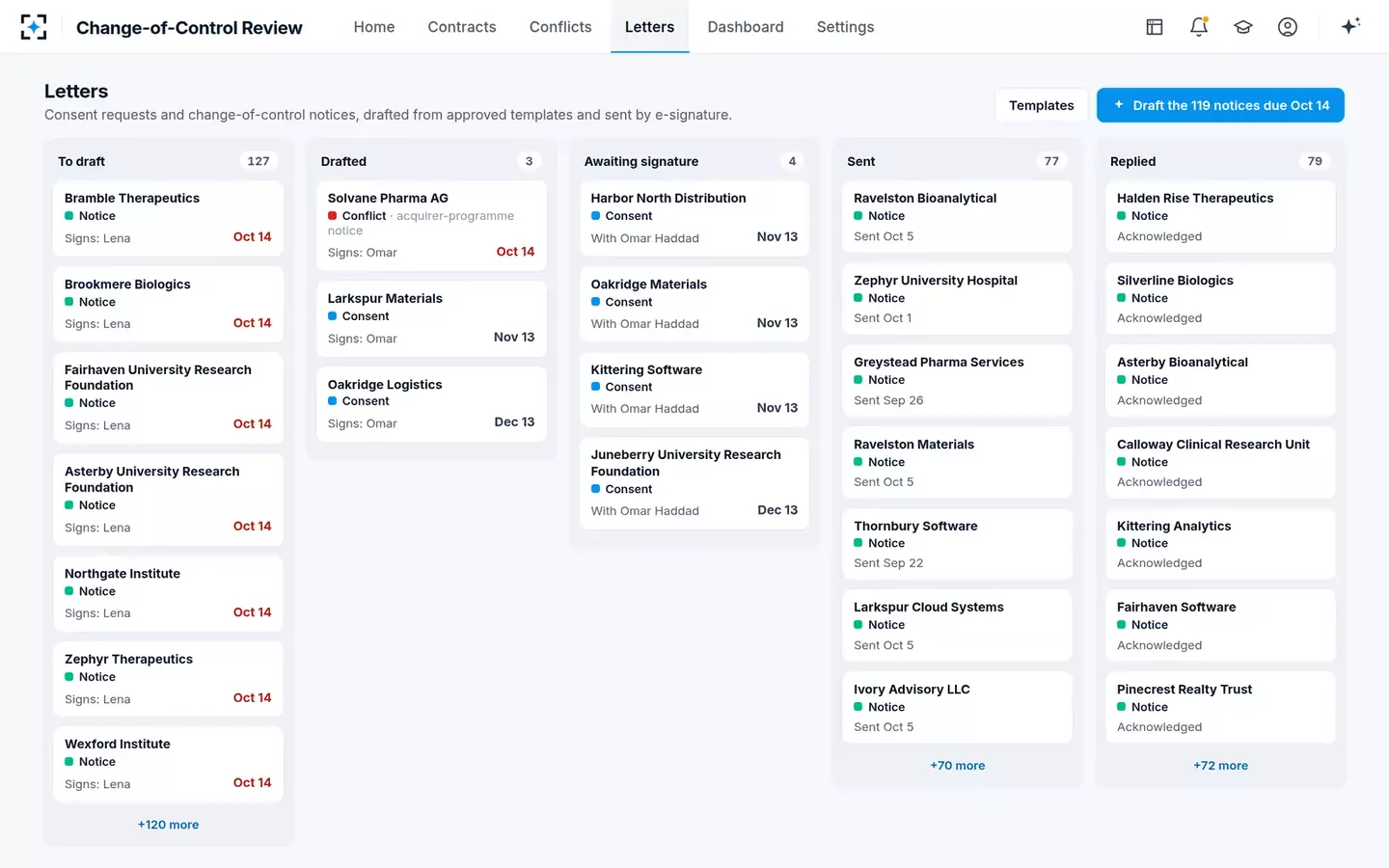The image size is (1389, 868).
Task: Switch to the Contracts tab
Action: 462,27
